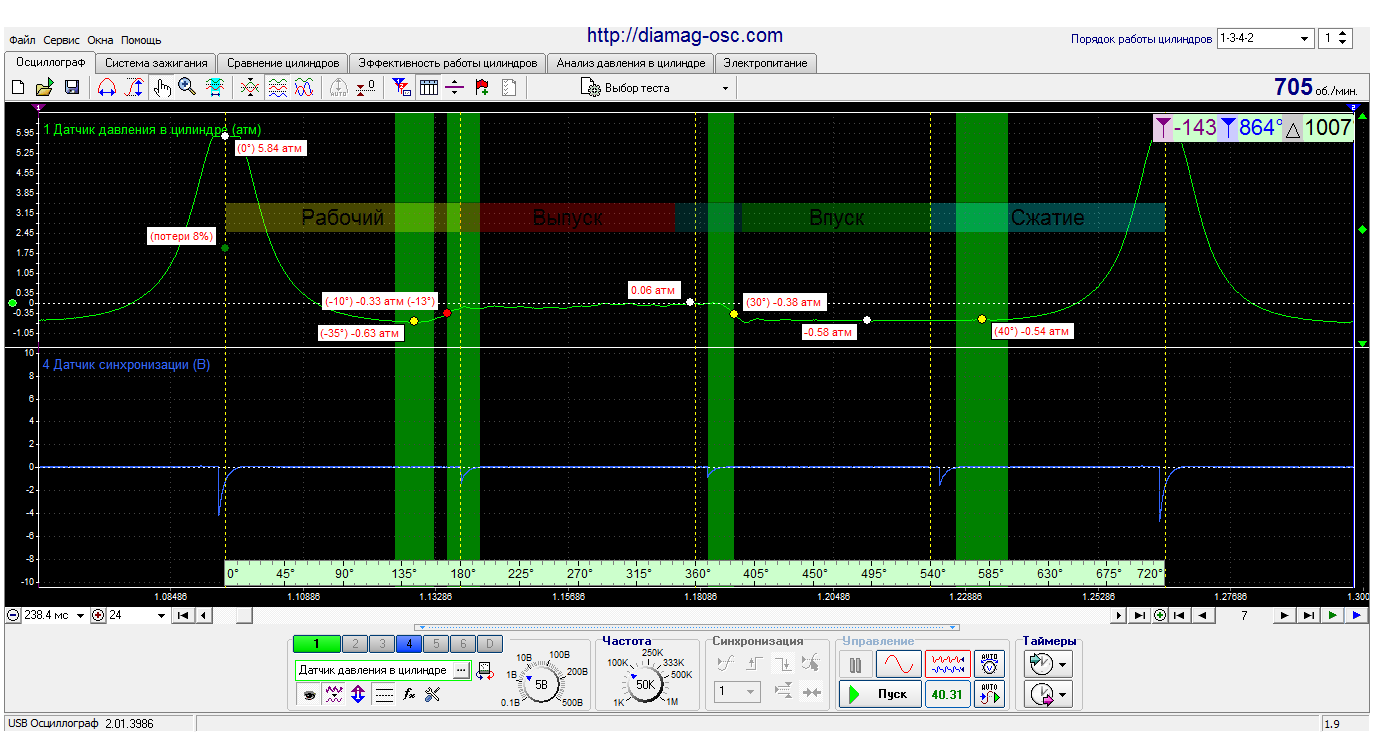Click the overlay channels waveform icon
Image resolution: width=1374 pixels, height=736 pixels.
pyautogui.click(x=251, y=88)
